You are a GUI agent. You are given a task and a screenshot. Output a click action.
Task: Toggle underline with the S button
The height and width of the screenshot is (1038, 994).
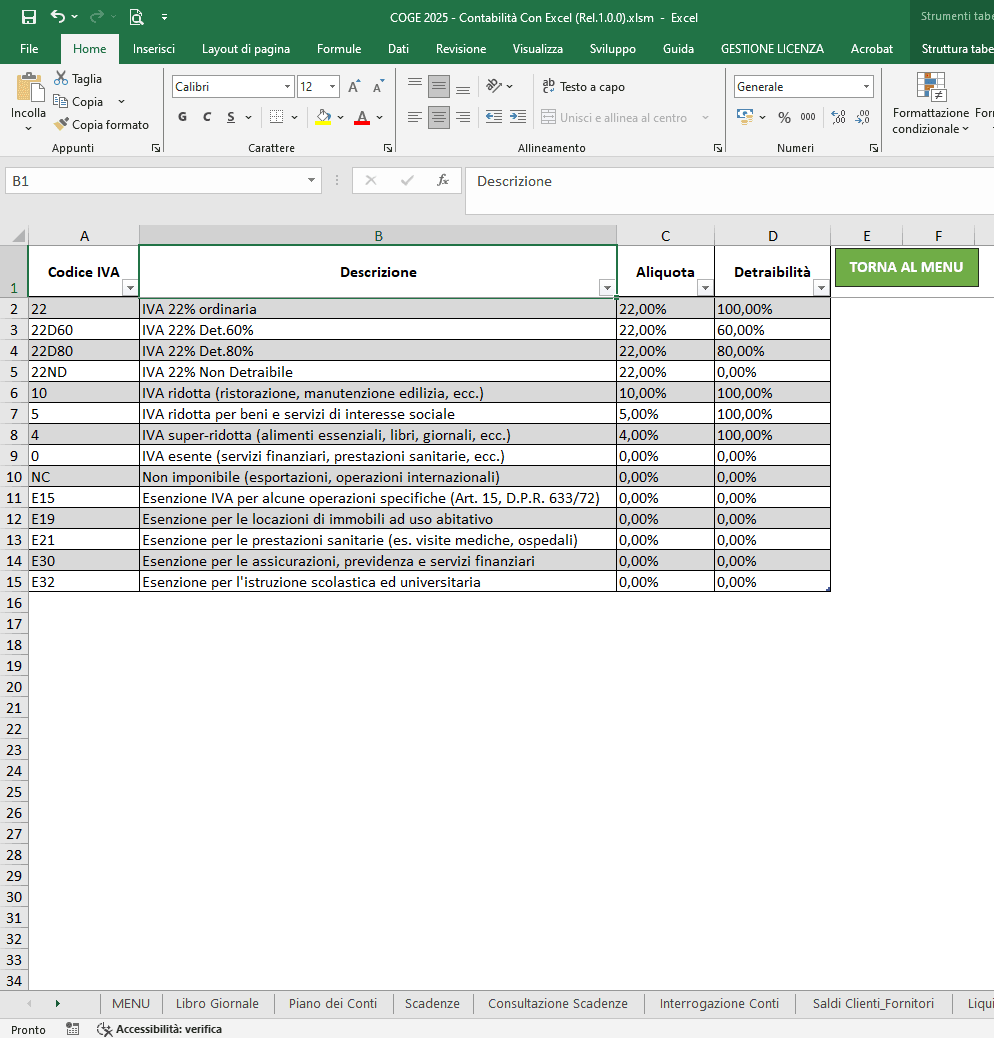pos(231,117)
